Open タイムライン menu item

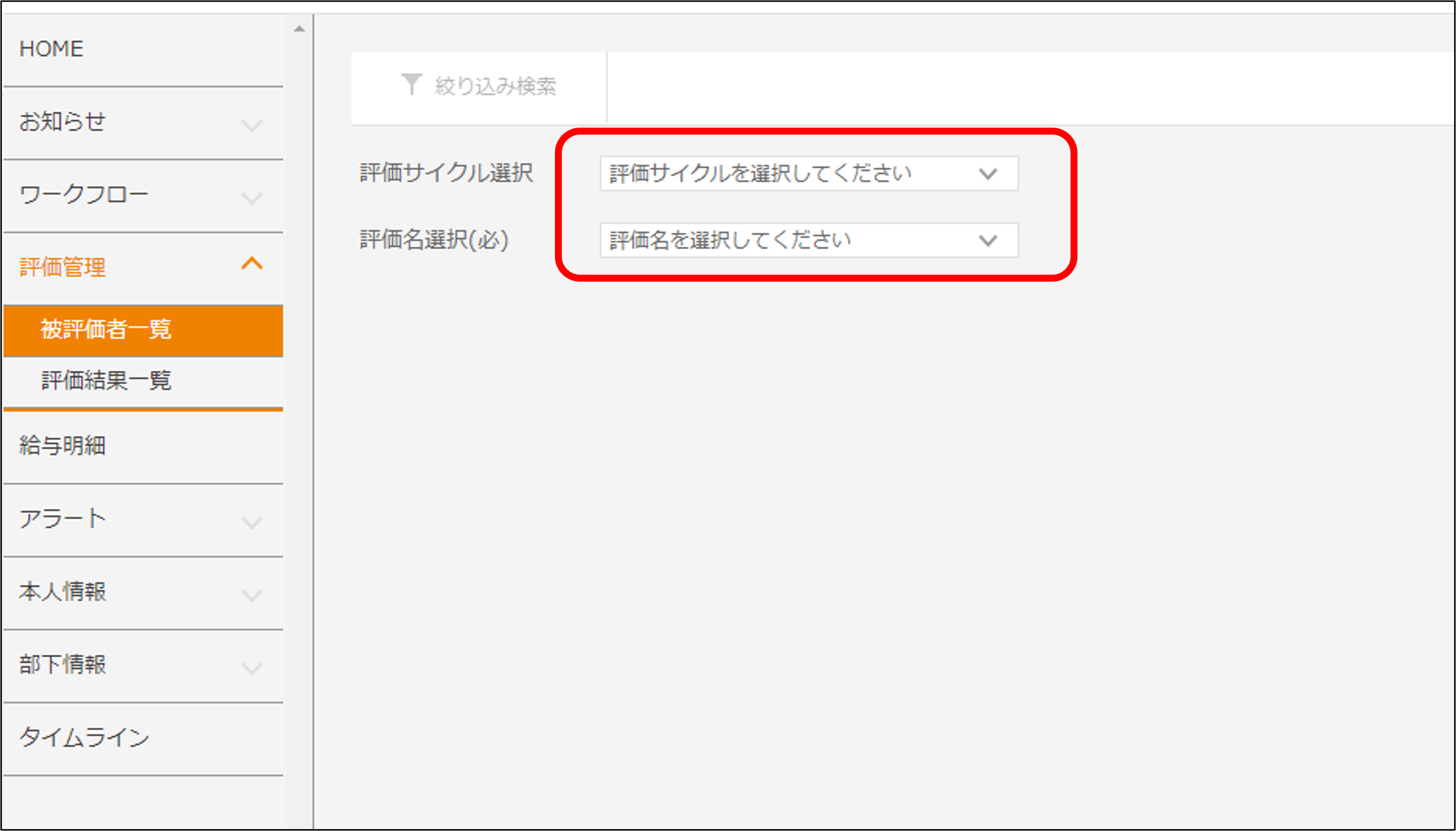tap(84, 737)
